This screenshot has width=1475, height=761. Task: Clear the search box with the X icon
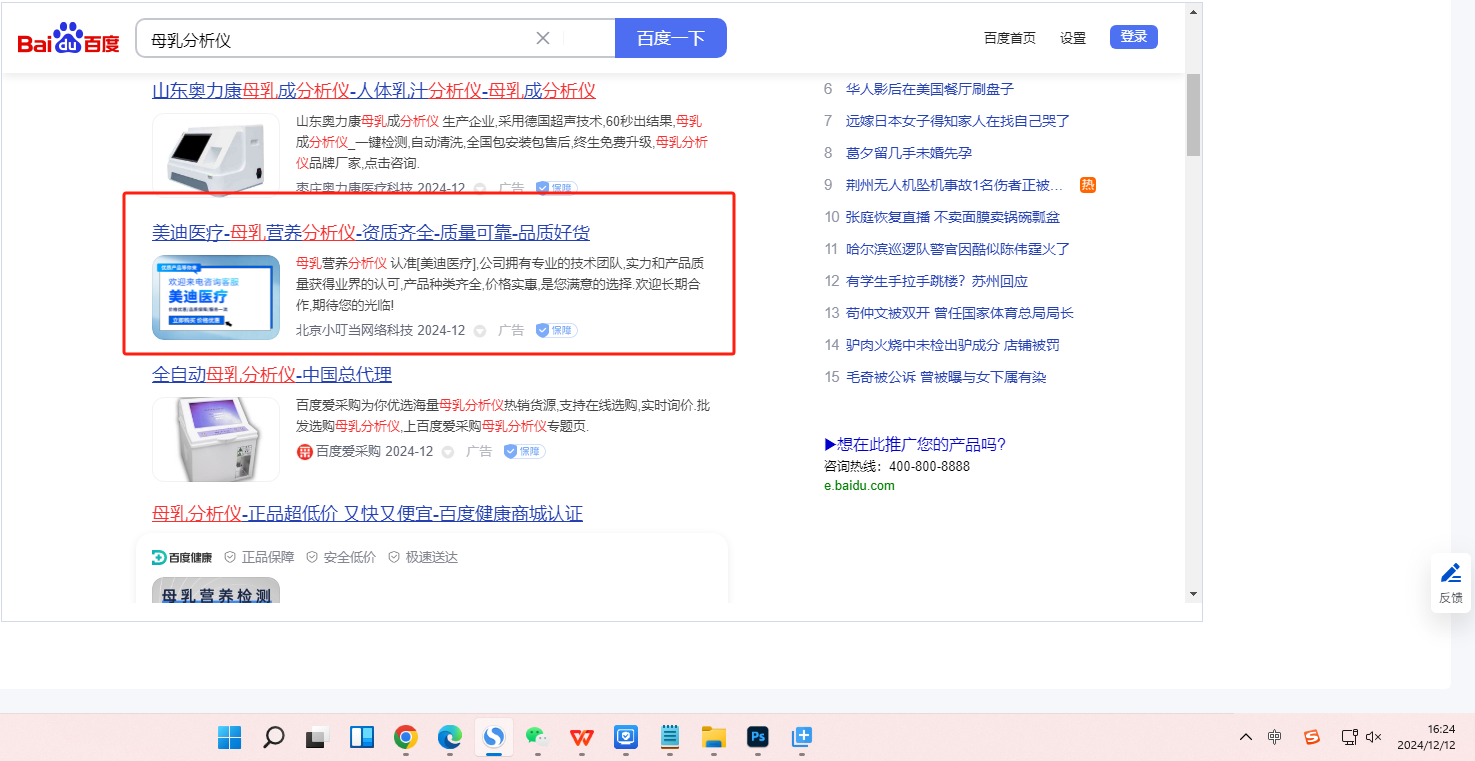pyautogui.click(x=543, y=38)
